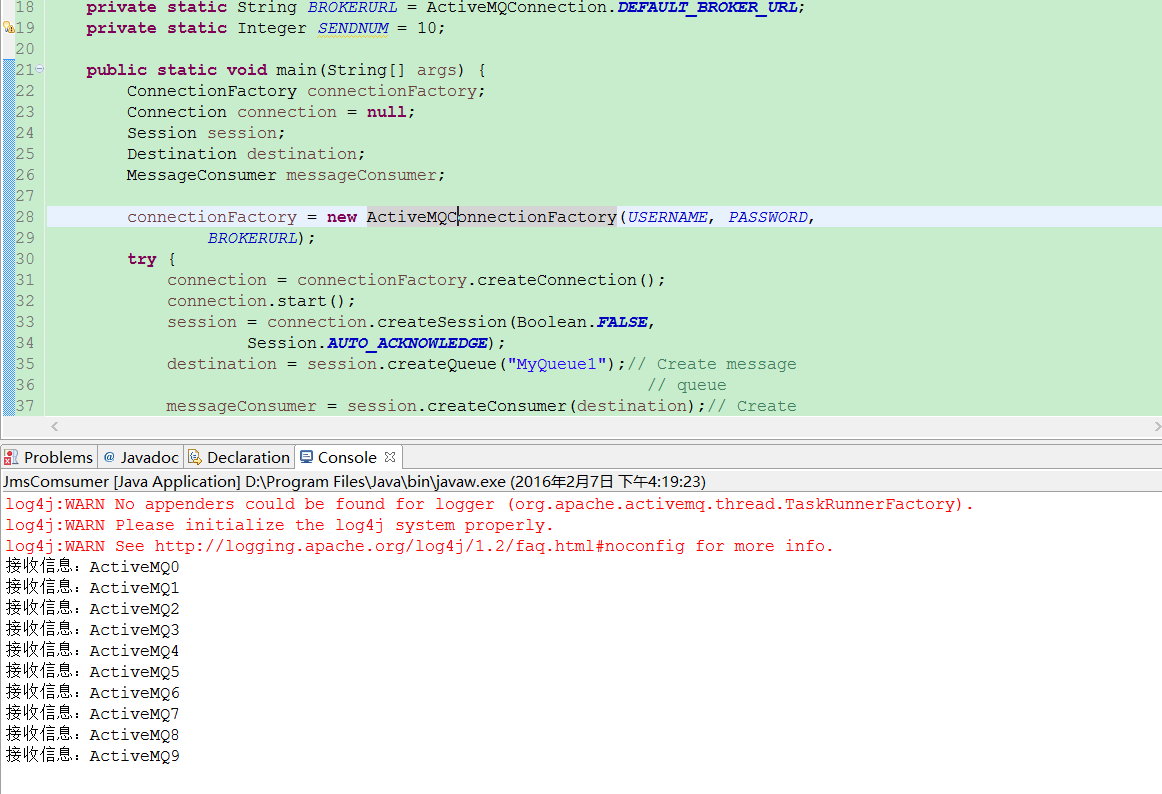Click the "MyQueue1" string literal
The height and width of the screenshot is (794, 1162).
tap(556, 364)
